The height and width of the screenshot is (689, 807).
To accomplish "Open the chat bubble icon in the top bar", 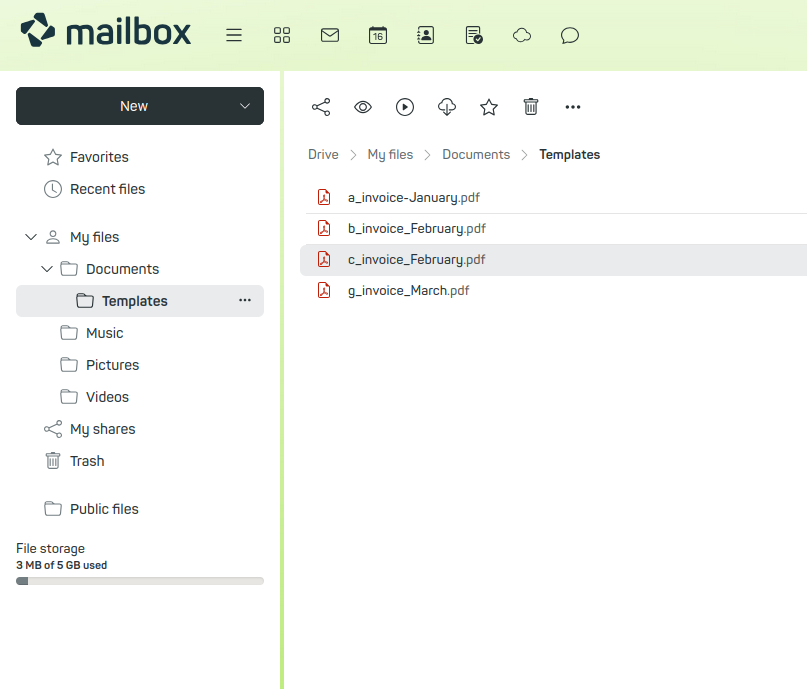I will (x=570, y=35).
